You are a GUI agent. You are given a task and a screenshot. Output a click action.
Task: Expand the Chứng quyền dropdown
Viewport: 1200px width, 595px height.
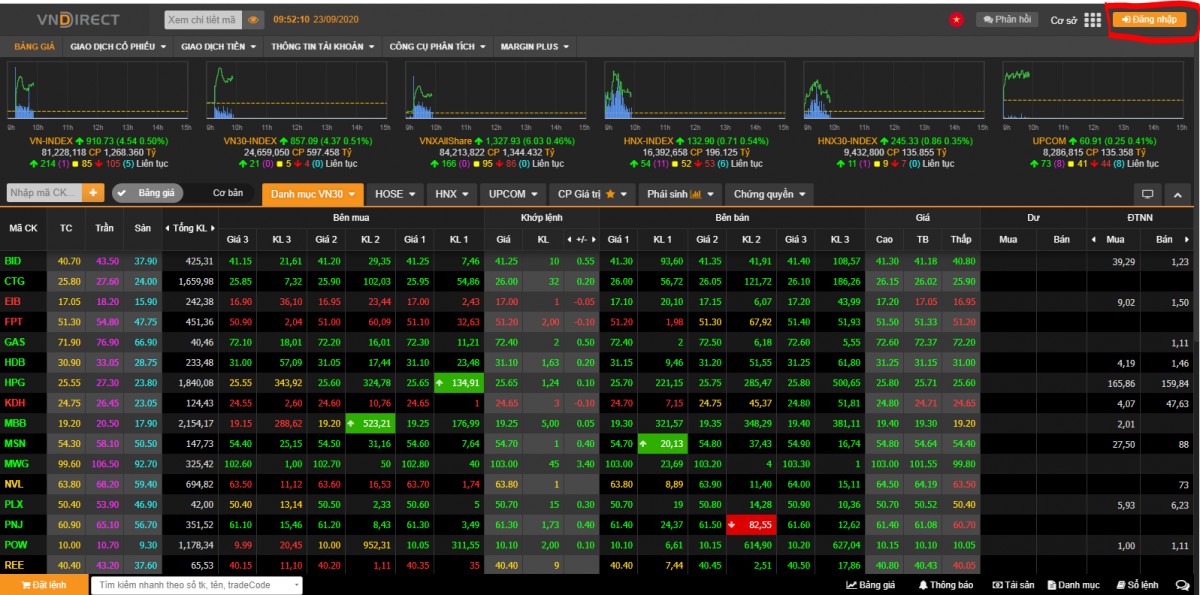pos(768,193)
